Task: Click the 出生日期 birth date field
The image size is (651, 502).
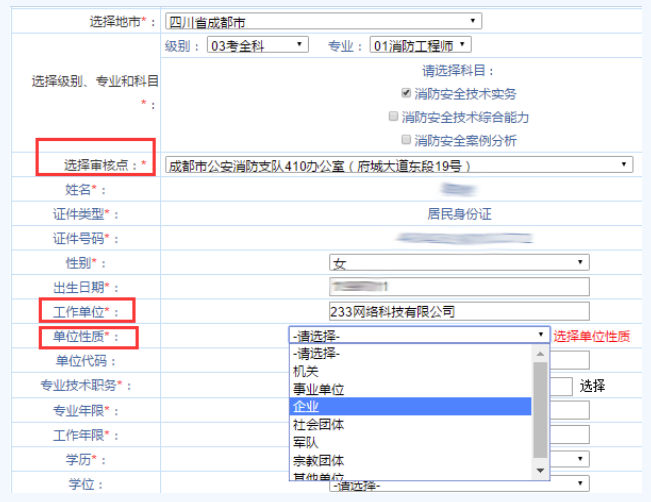Action: (459, 287)
